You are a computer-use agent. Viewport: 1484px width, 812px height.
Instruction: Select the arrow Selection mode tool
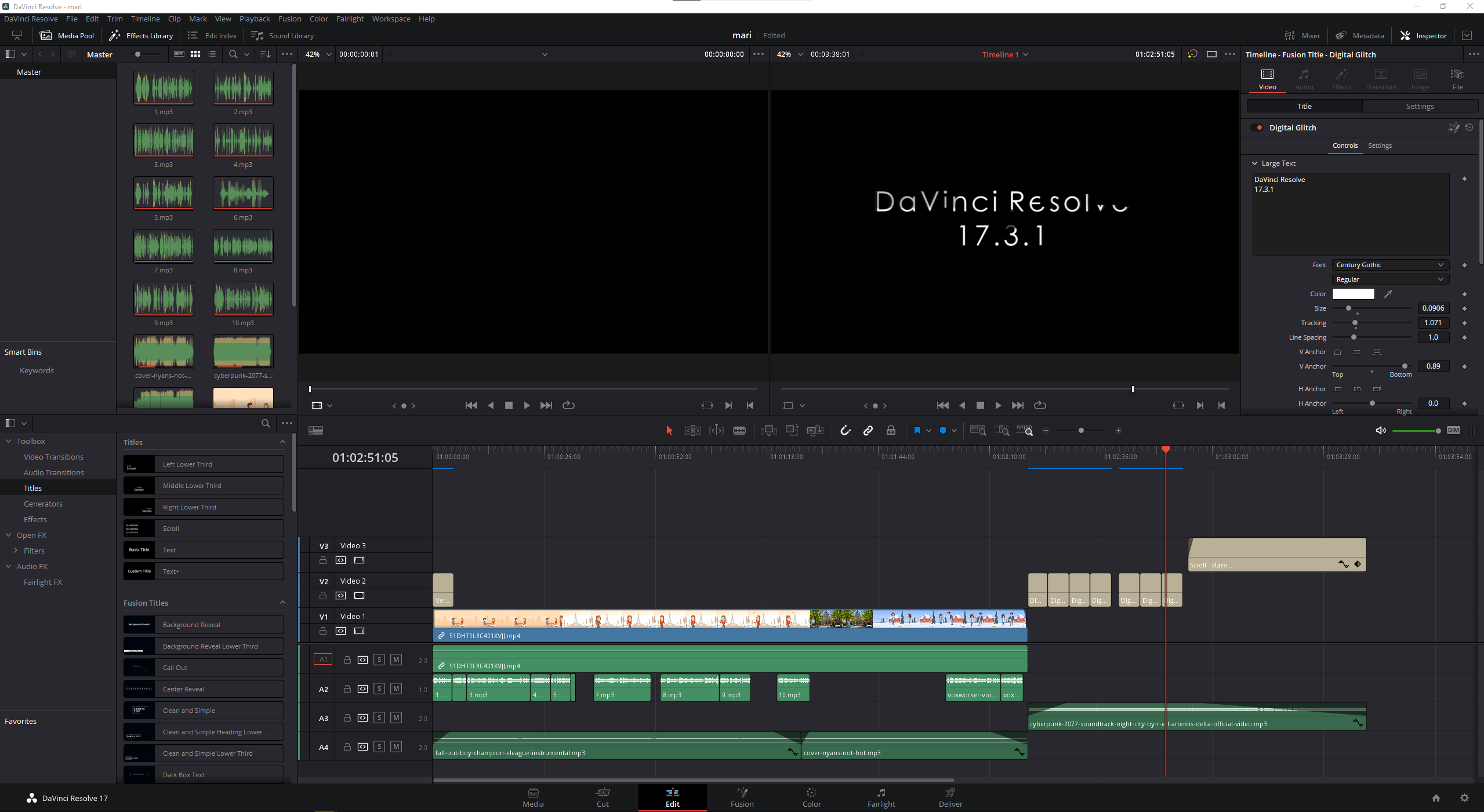(x=669, y=431)
